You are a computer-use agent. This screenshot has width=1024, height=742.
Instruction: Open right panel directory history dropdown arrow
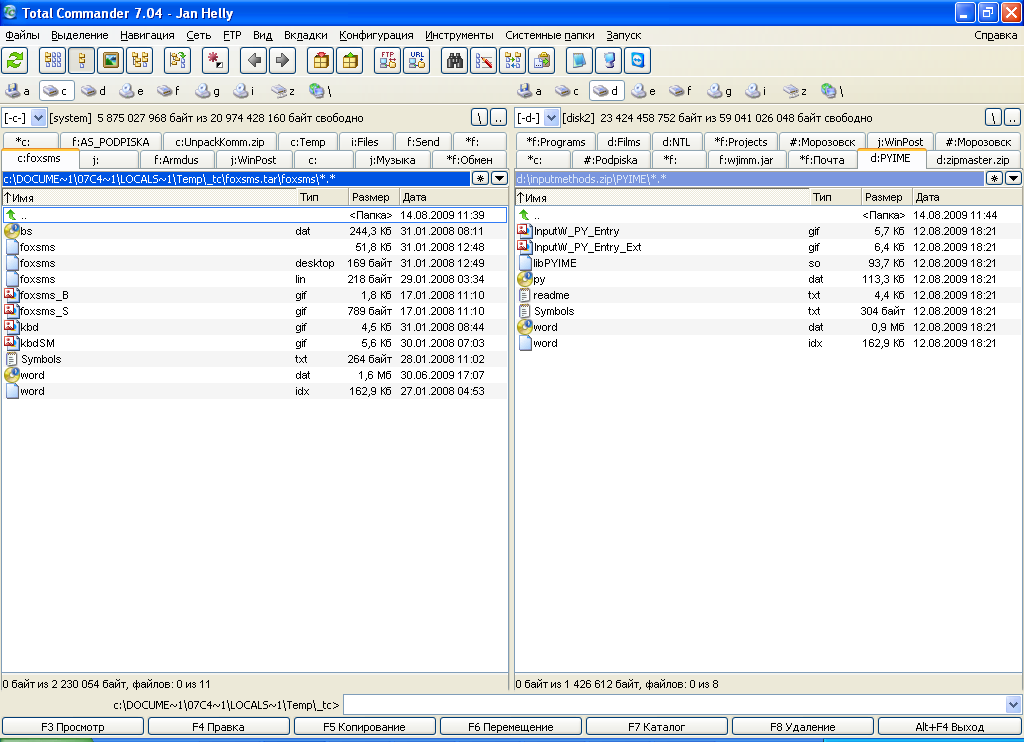pos(1014,178)
